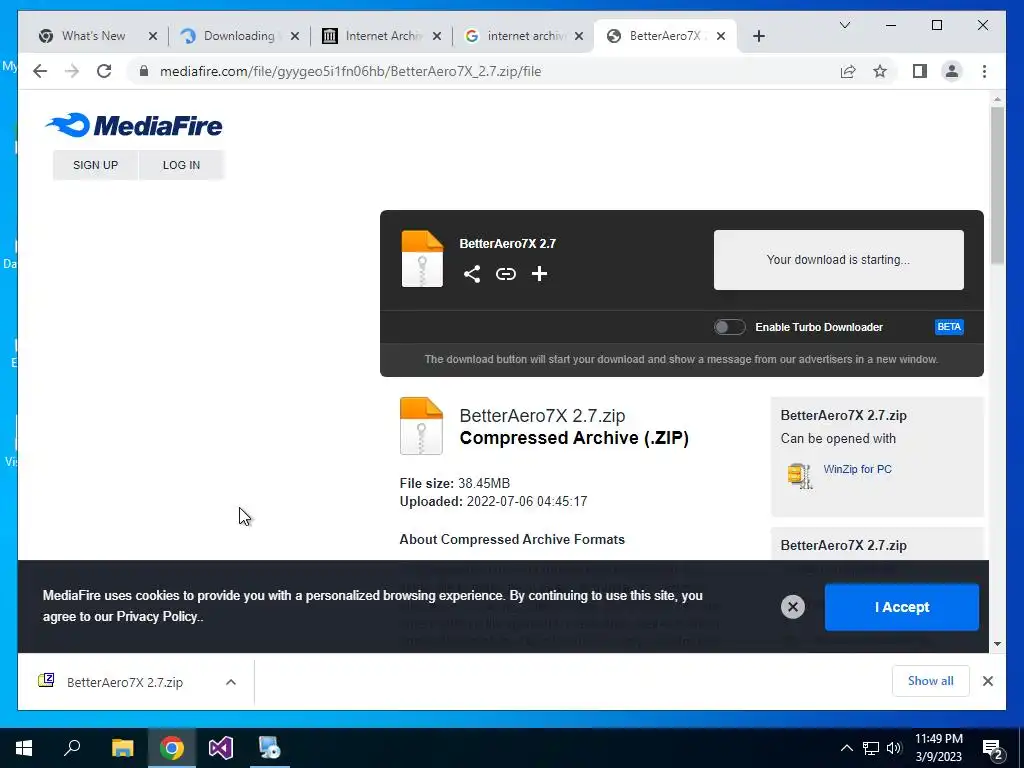Open the Chrome profile avatar

click(952, 71)
